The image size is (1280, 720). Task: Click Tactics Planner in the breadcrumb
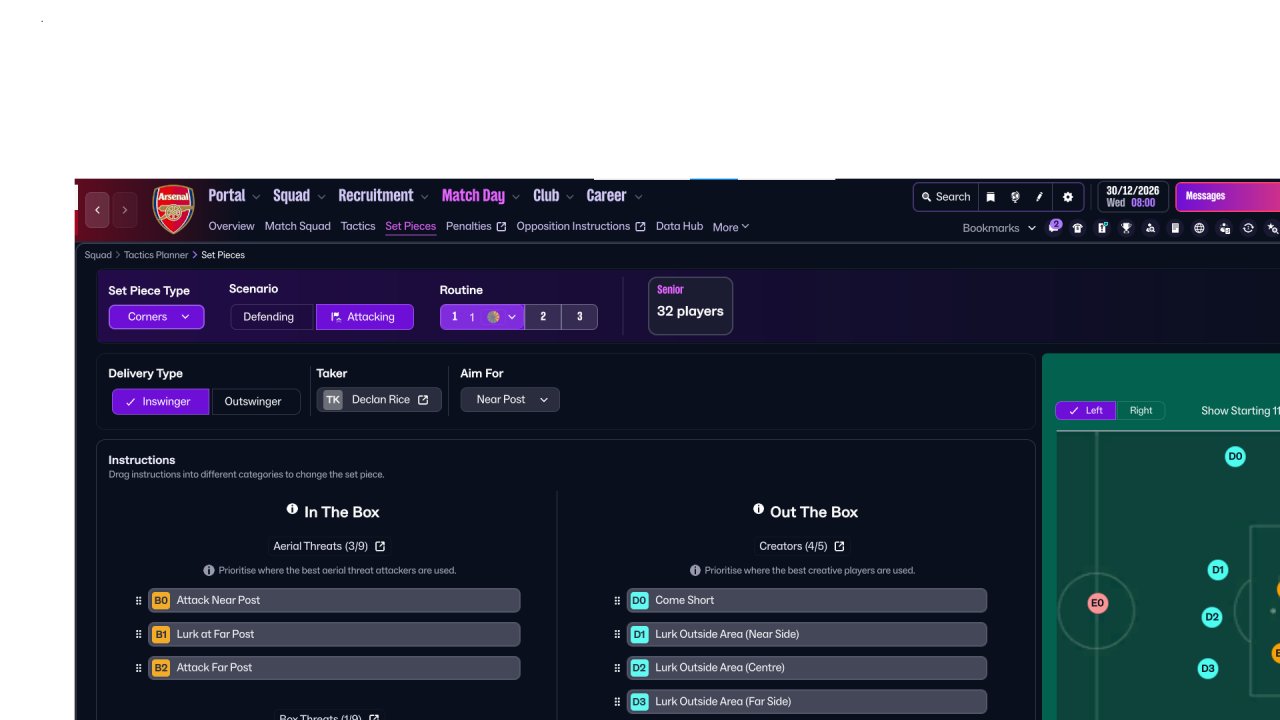pos(156,255)
